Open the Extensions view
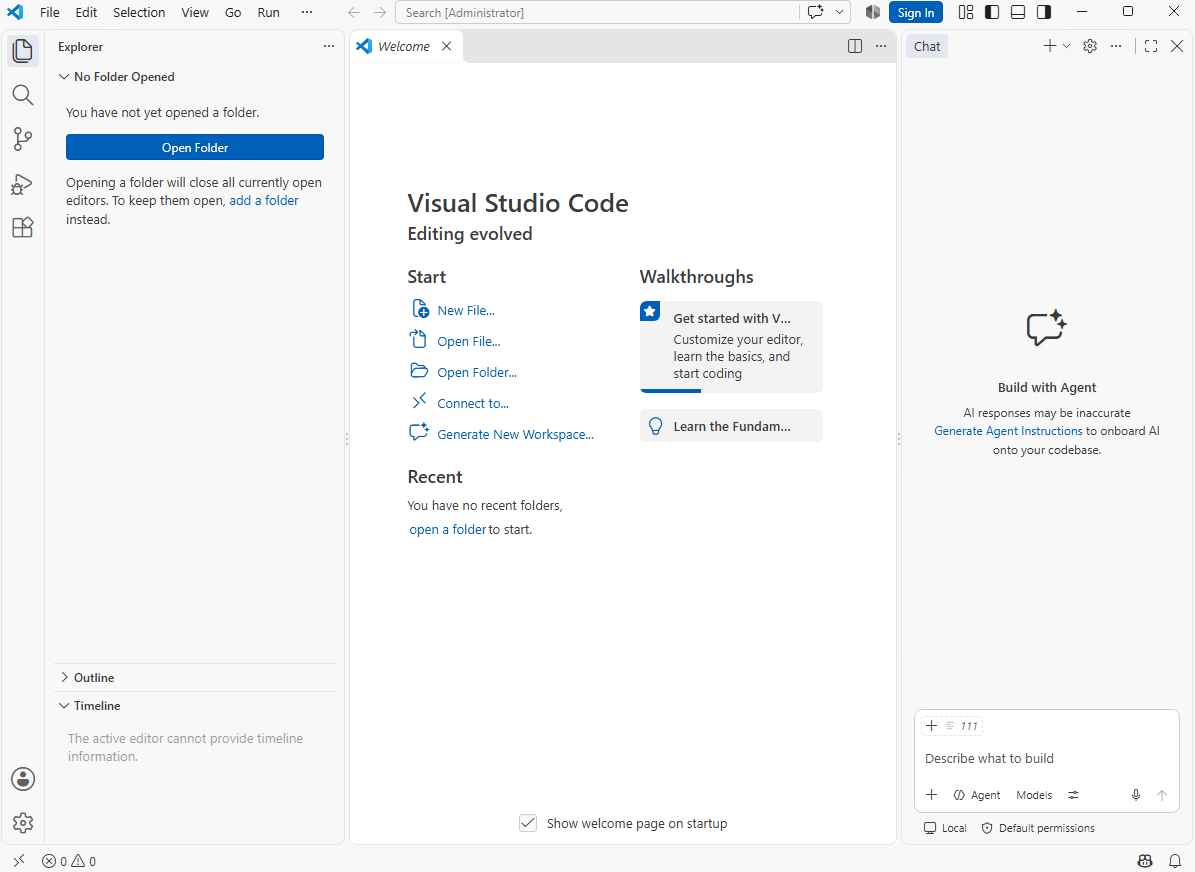This screenshot has height=872, width=1195. [23, 227]
